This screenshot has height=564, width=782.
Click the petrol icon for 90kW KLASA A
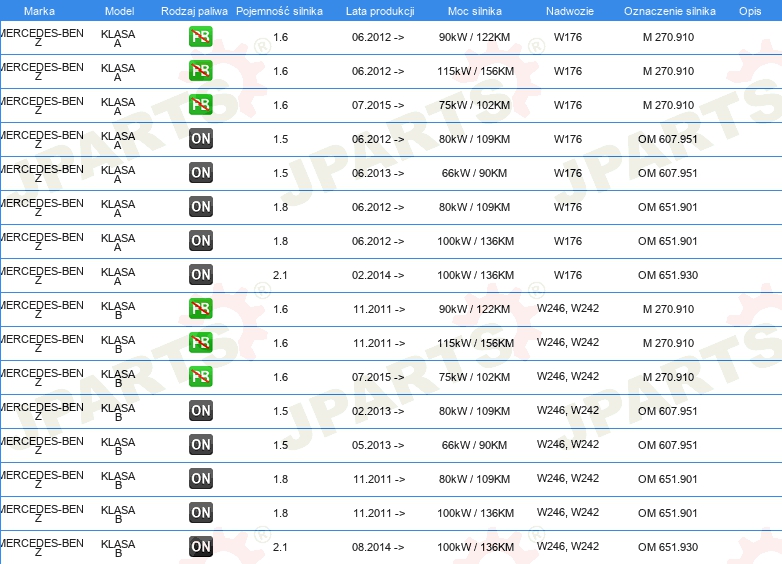coord(200,37)
